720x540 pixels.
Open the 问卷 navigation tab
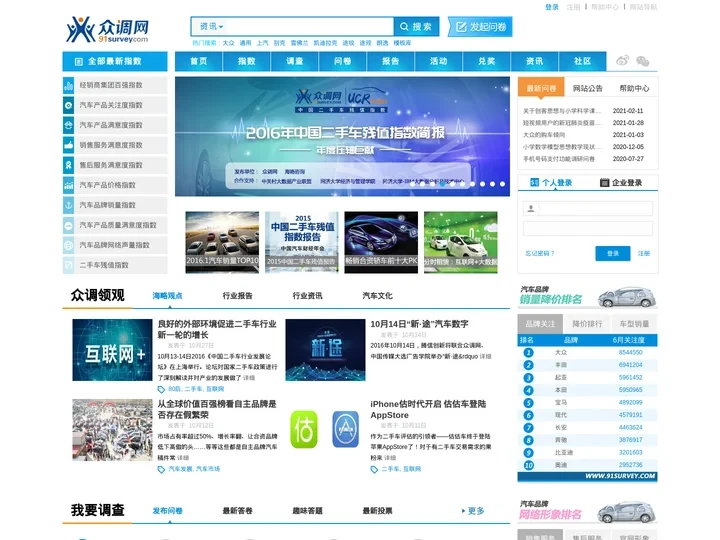(343, 62)
